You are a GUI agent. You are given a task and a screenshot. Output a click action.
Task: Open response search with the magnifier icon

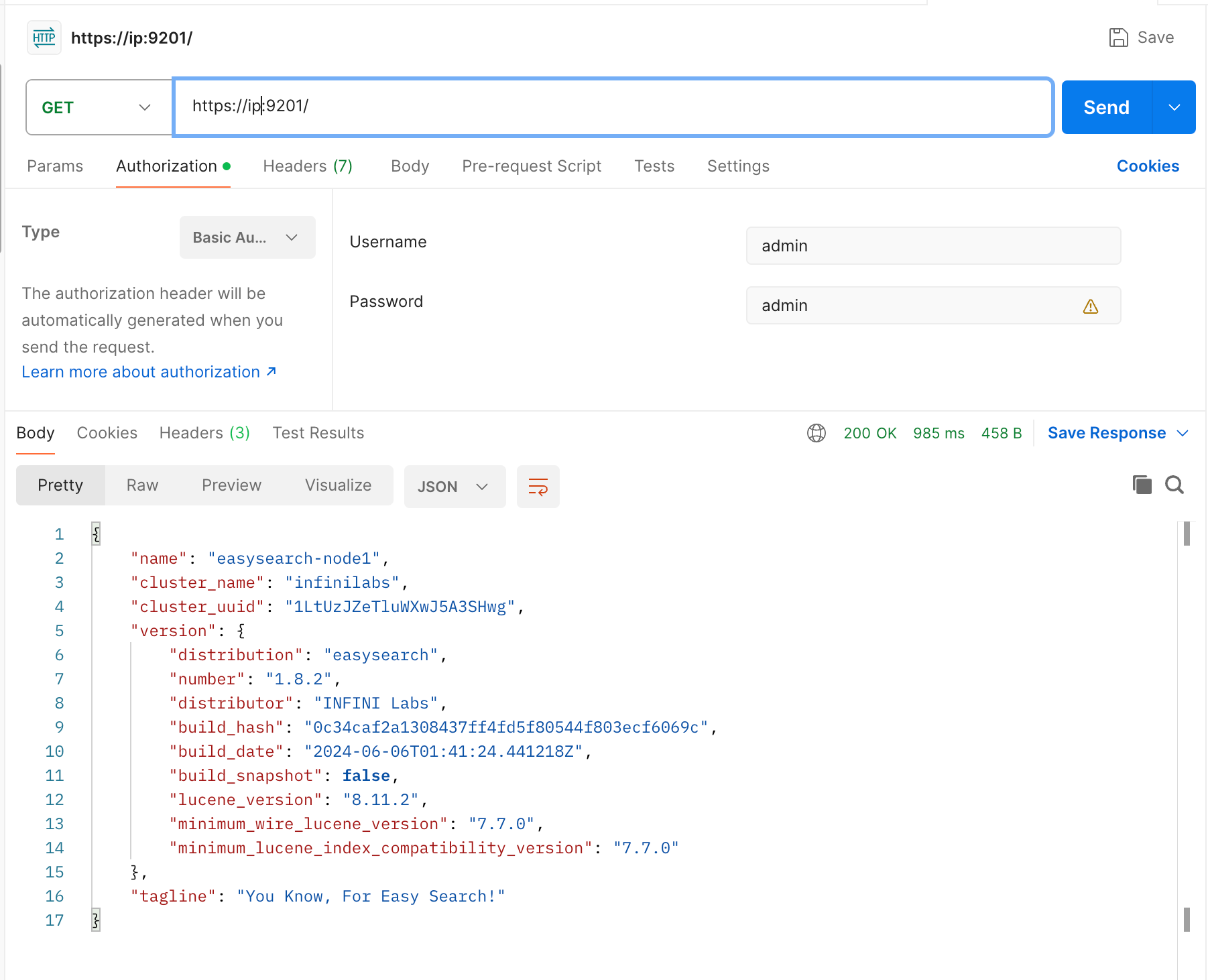tap(1174, 485)
